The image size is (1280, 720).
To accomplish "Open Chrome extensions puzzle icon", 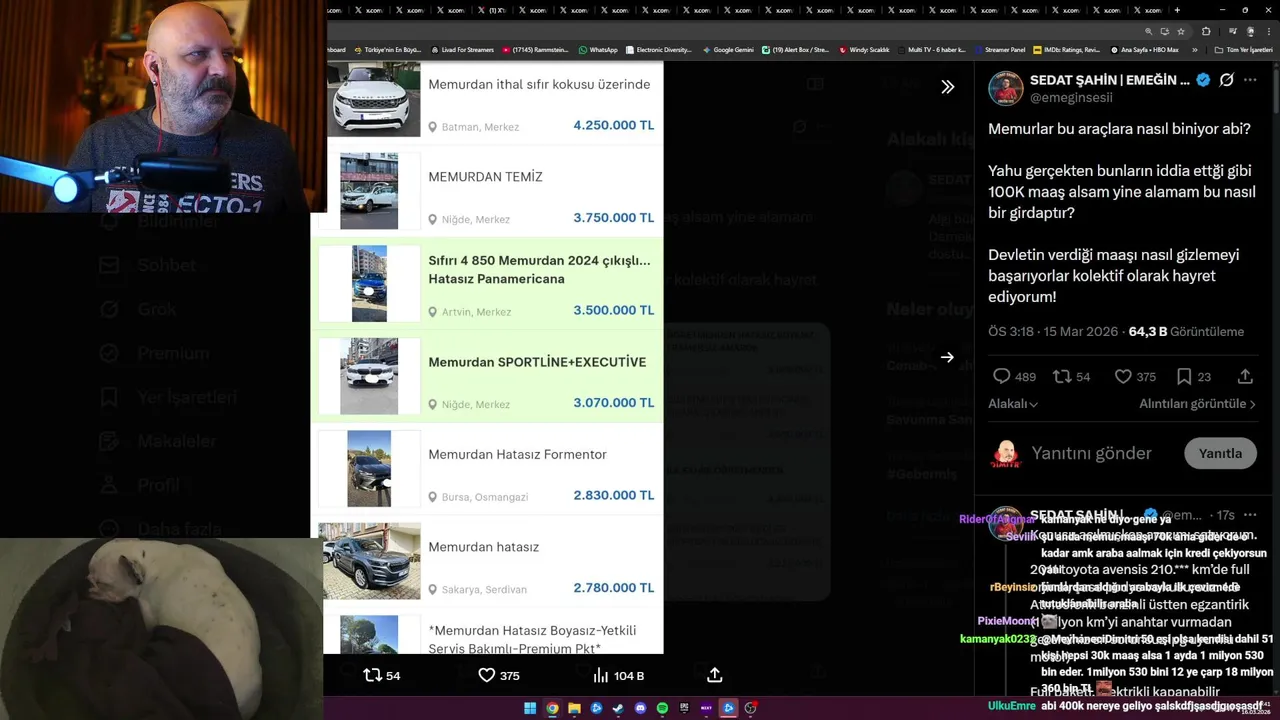I will (x=1206, y=31).
